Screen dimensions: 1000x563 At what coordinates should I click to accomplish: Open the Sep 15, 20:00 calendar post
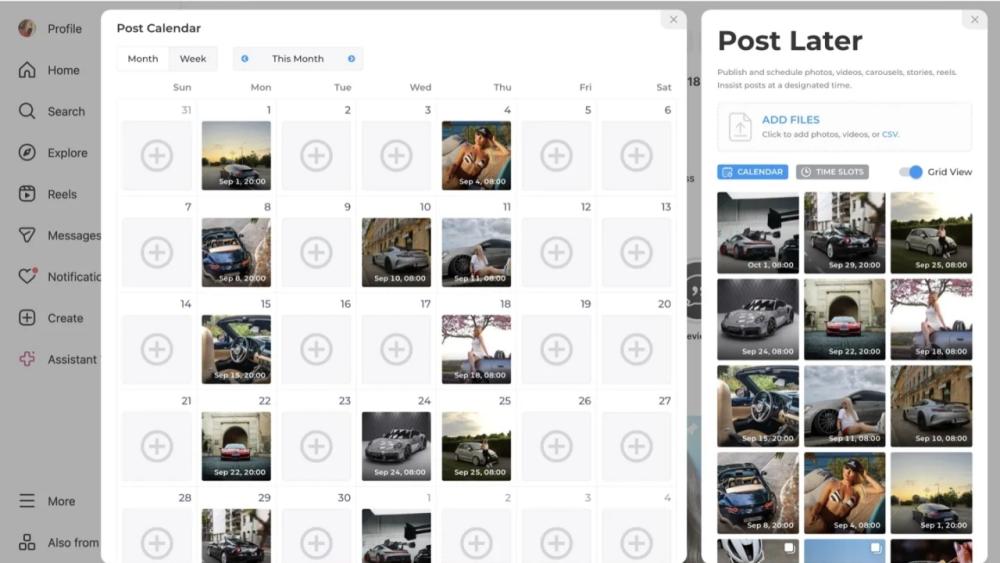236,349
